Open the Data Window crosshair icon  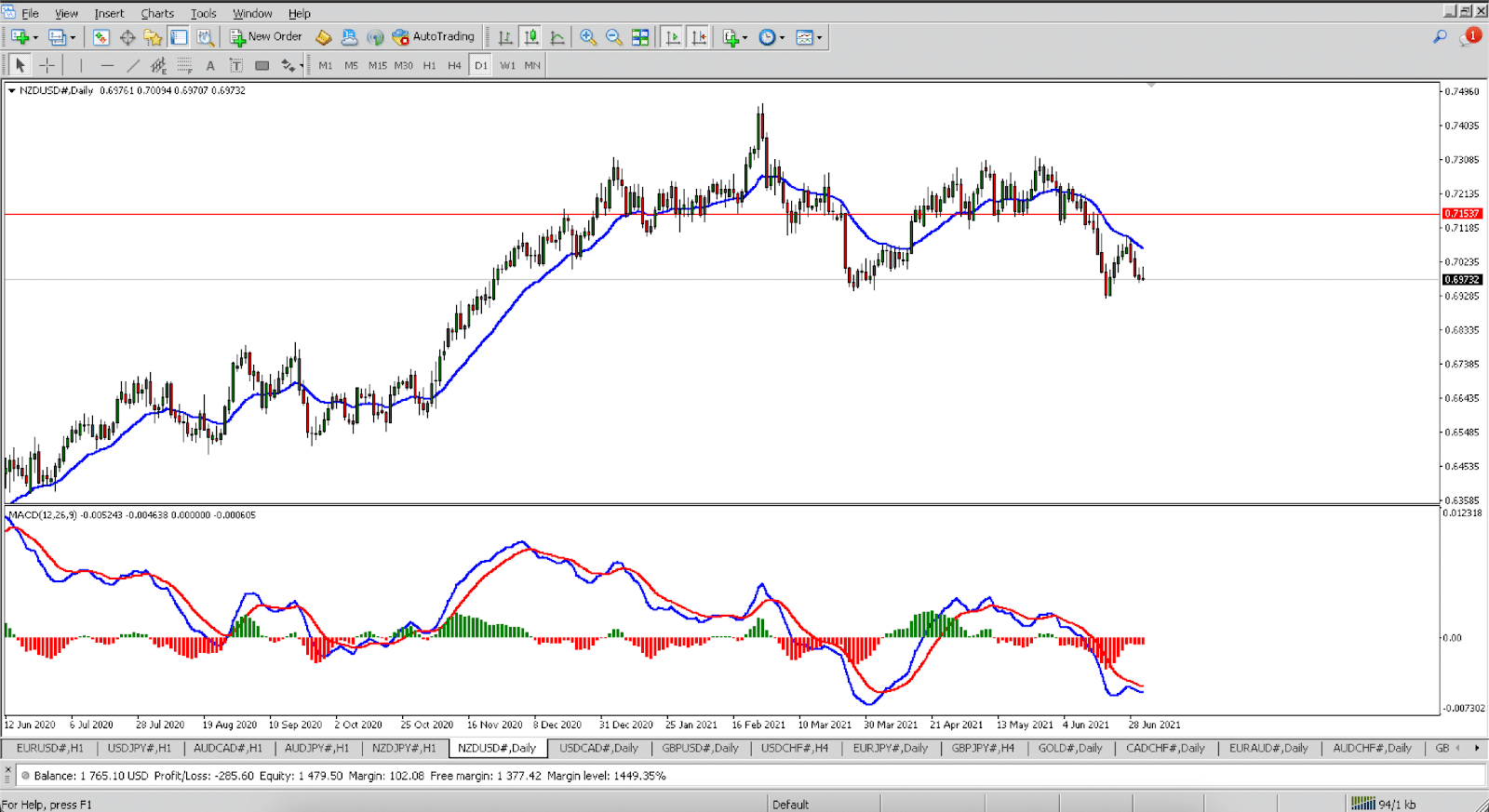pyautogui.click(x=127, y=37)
